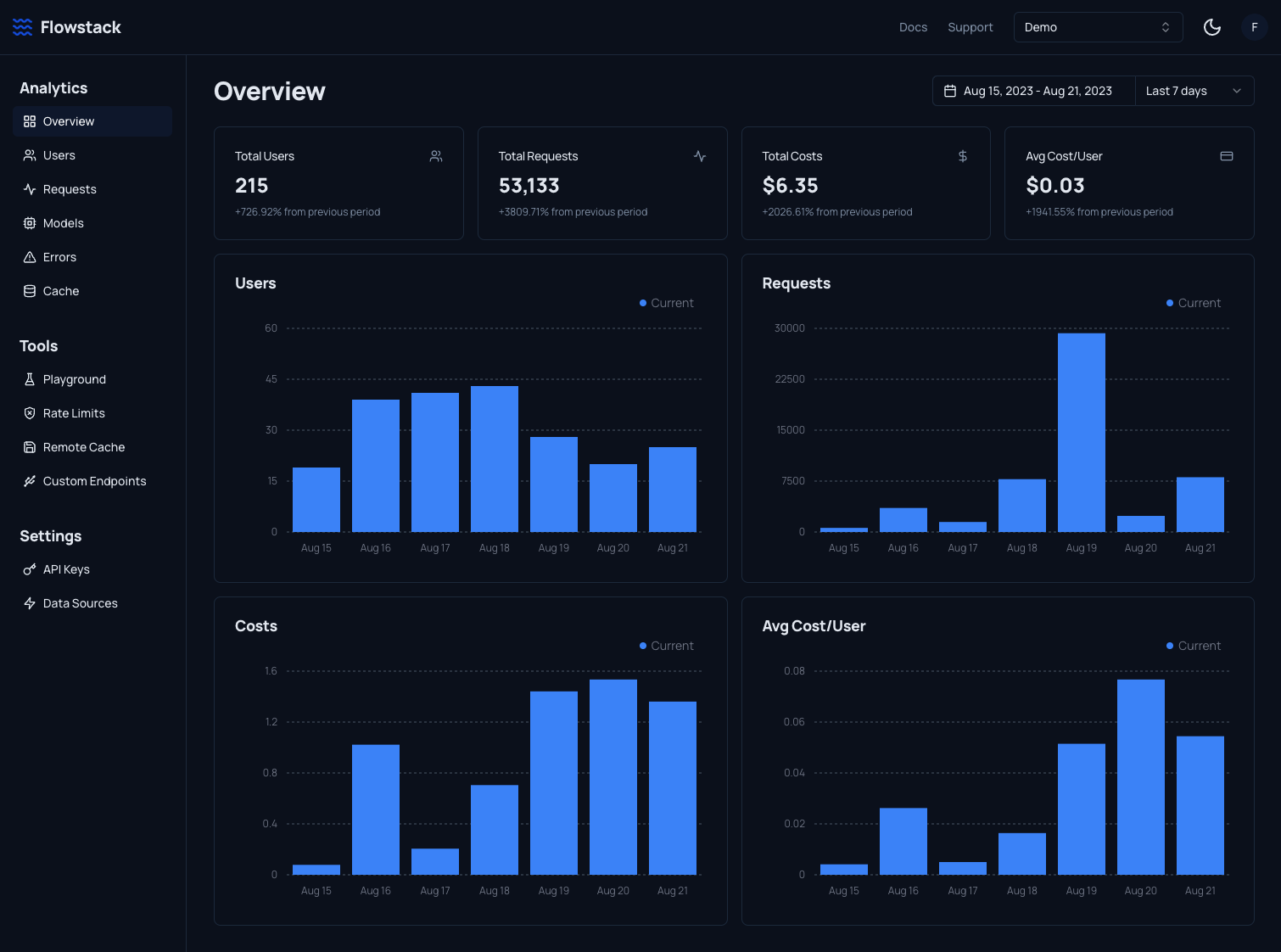Click the Total Users people icon

tap(436, 156)
